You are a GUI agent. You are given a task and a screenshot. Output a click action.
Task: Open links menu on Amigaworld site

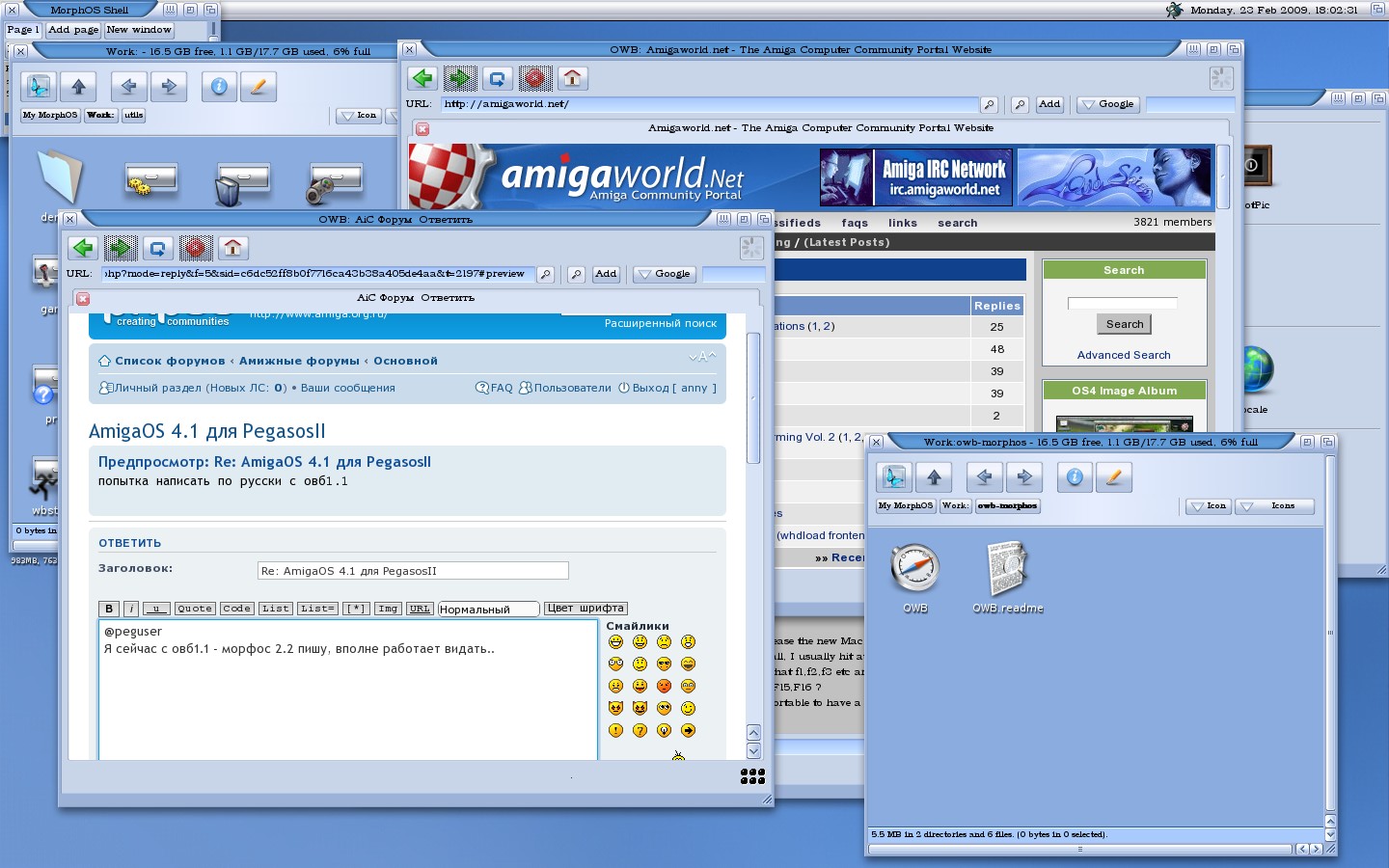pyautogui.click(x=903, y=223)
